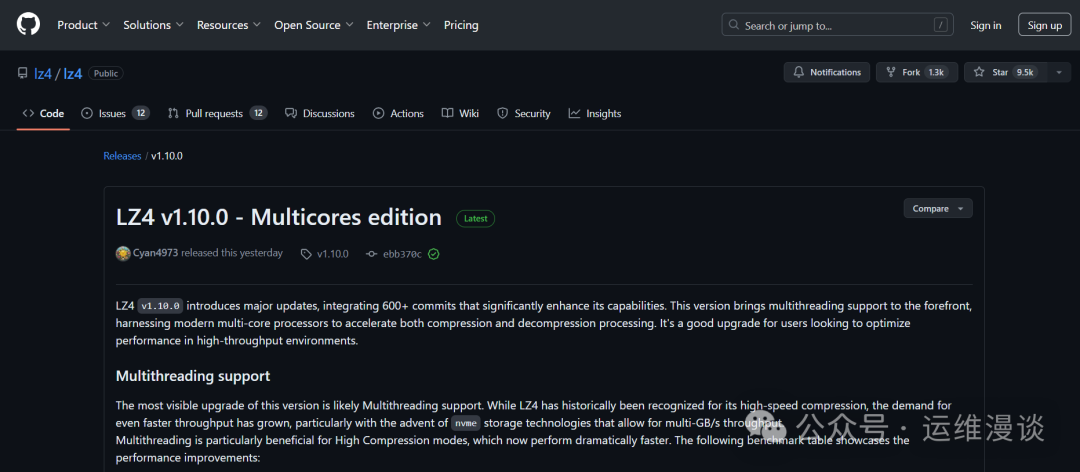Click the Public visibility label

pyautogui.click(x=106, y=73)
